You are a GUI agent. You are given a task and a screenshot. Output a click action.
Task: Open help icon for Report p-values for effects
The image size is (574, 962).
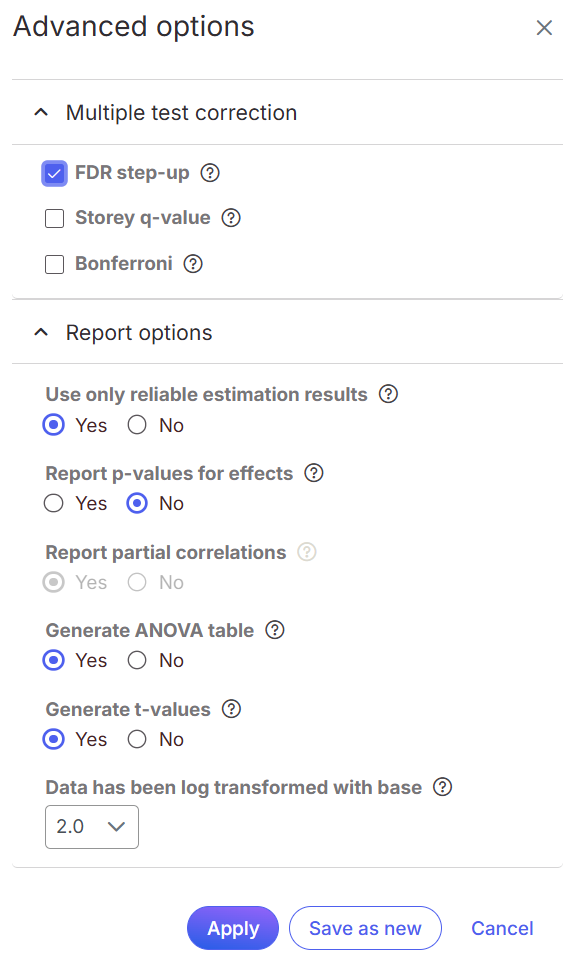[x=313, y=473]
